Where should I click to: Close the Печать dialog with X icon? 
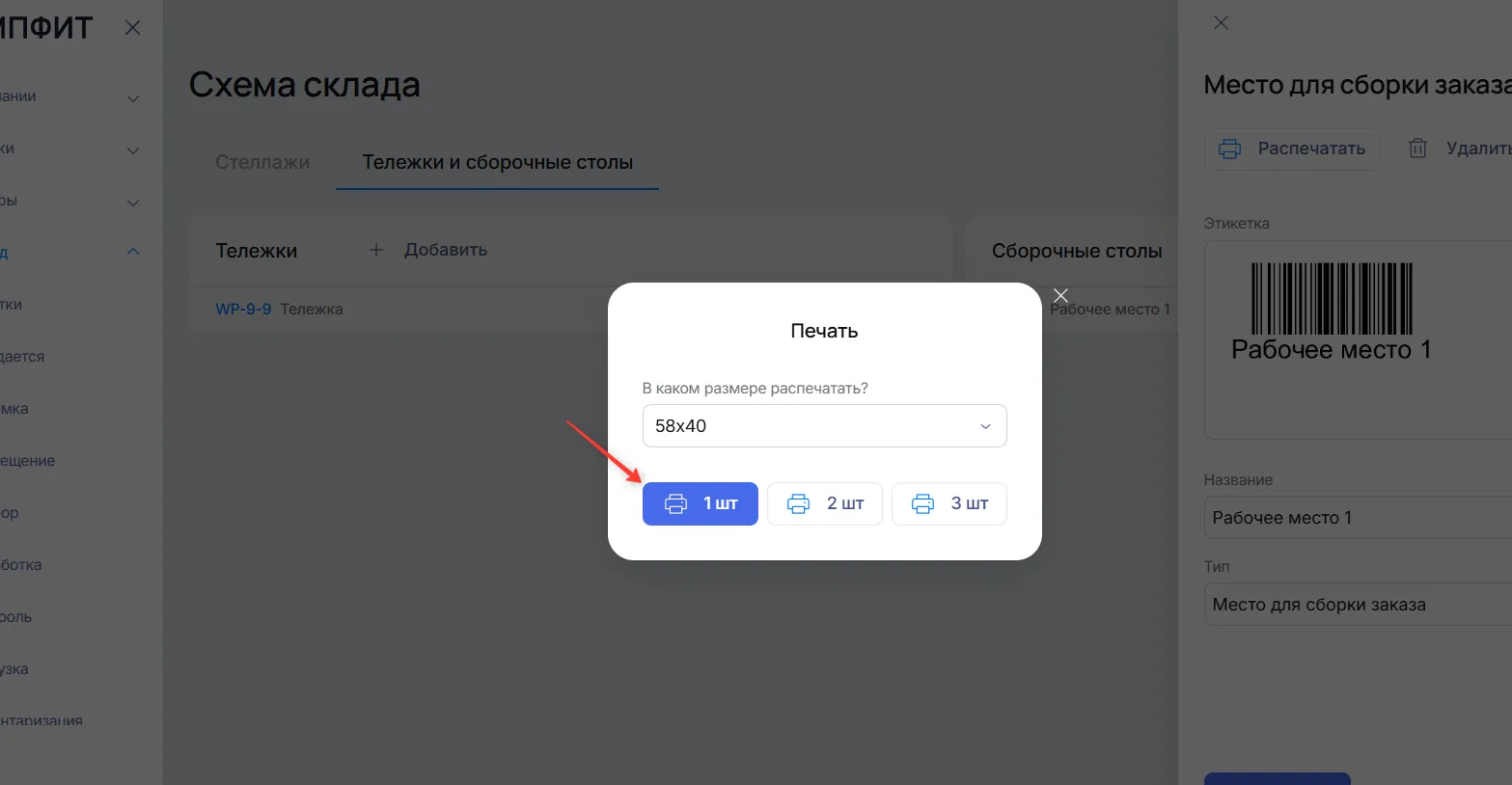[1060, 295]
